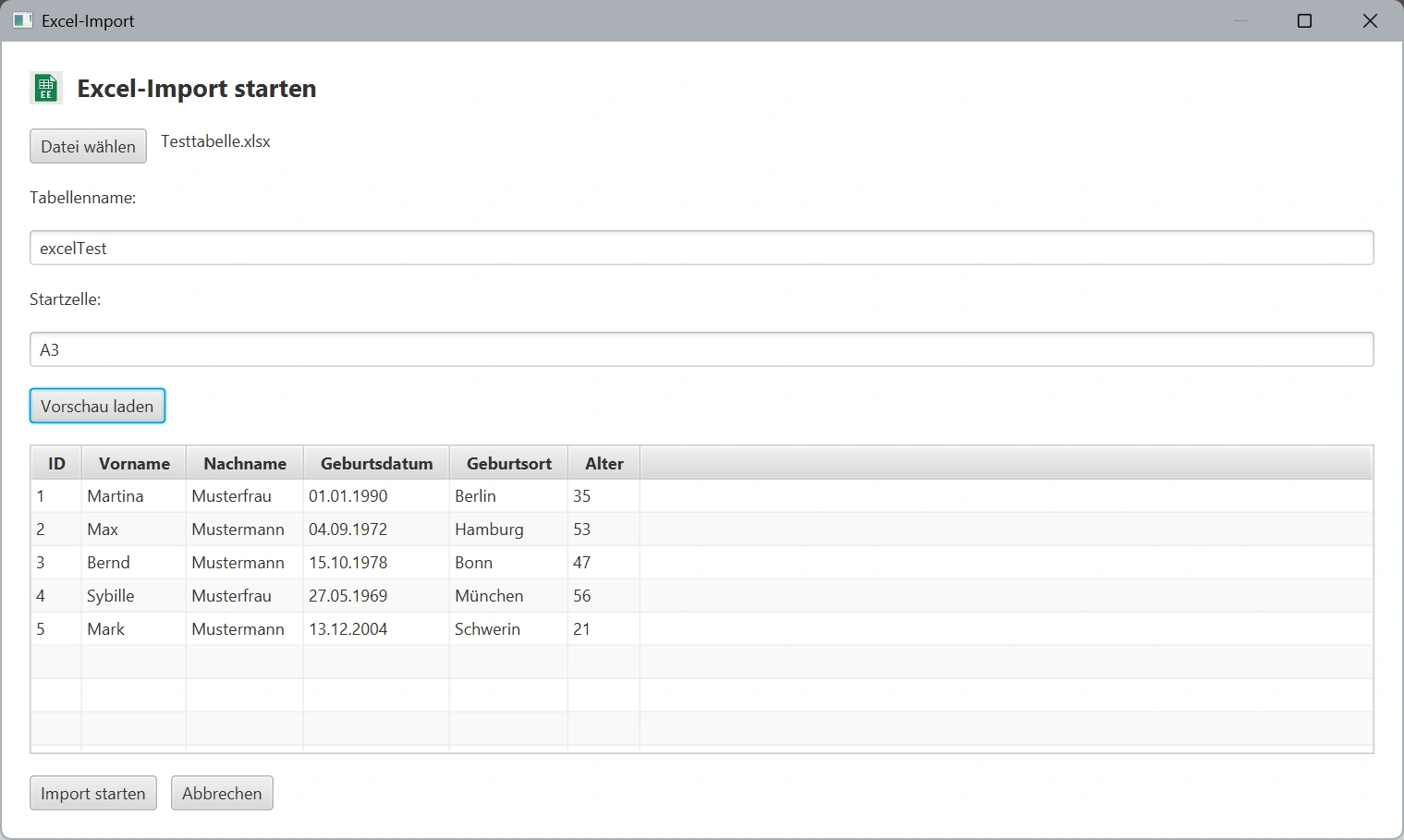Click the München cell in the table
Image resolution: width=1404 pixels, height=840 pixels.
[x=489, y=596]
